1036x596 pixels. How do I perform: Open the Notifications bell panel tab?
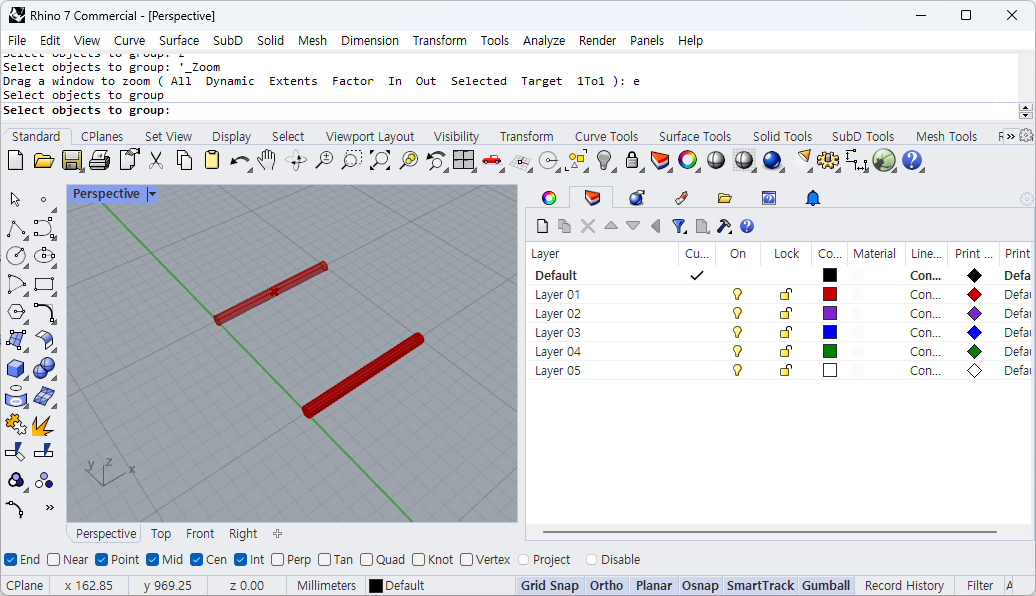click(813, 198)
